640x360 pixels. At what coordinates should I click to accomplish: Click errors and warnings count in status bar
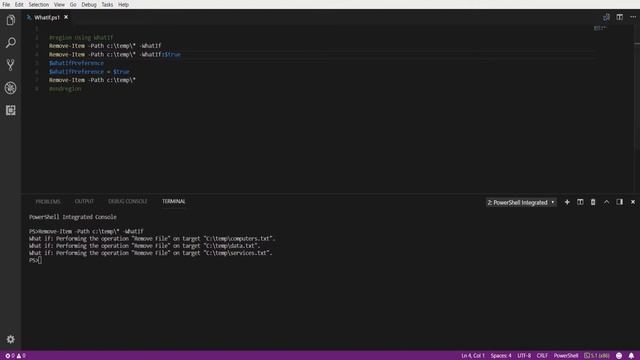point(16,356)
